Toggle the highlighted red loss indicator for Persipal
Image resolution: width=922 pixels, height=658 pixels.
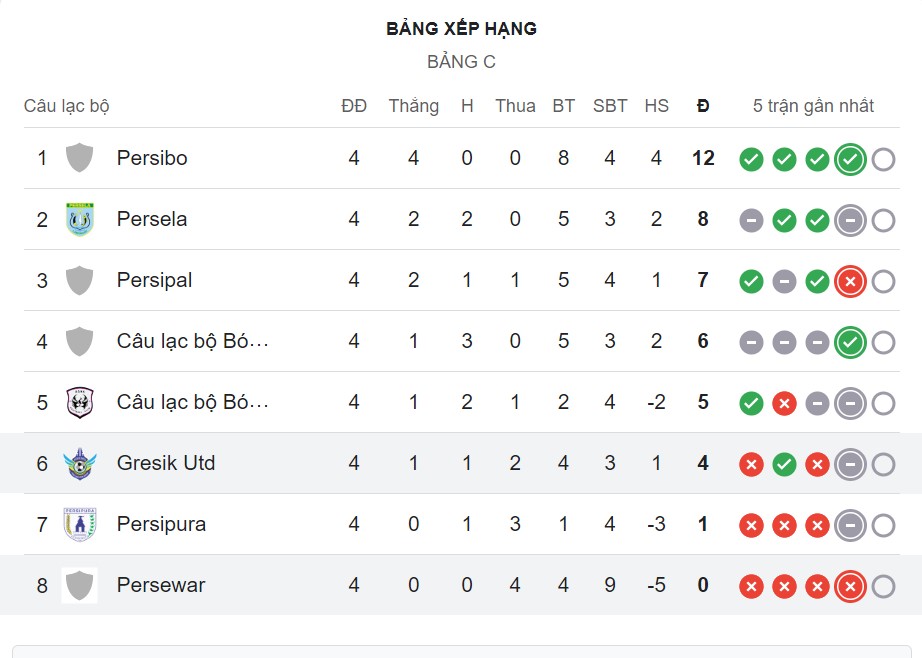tap(850, 281)
